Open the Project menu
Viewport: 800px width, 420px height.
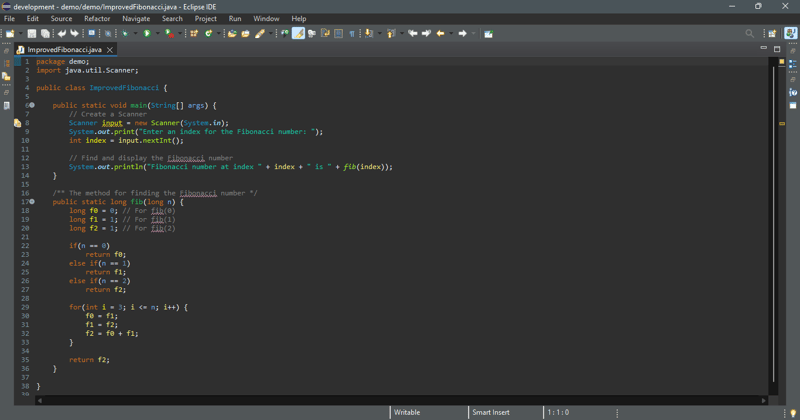[x=206, y=18]
